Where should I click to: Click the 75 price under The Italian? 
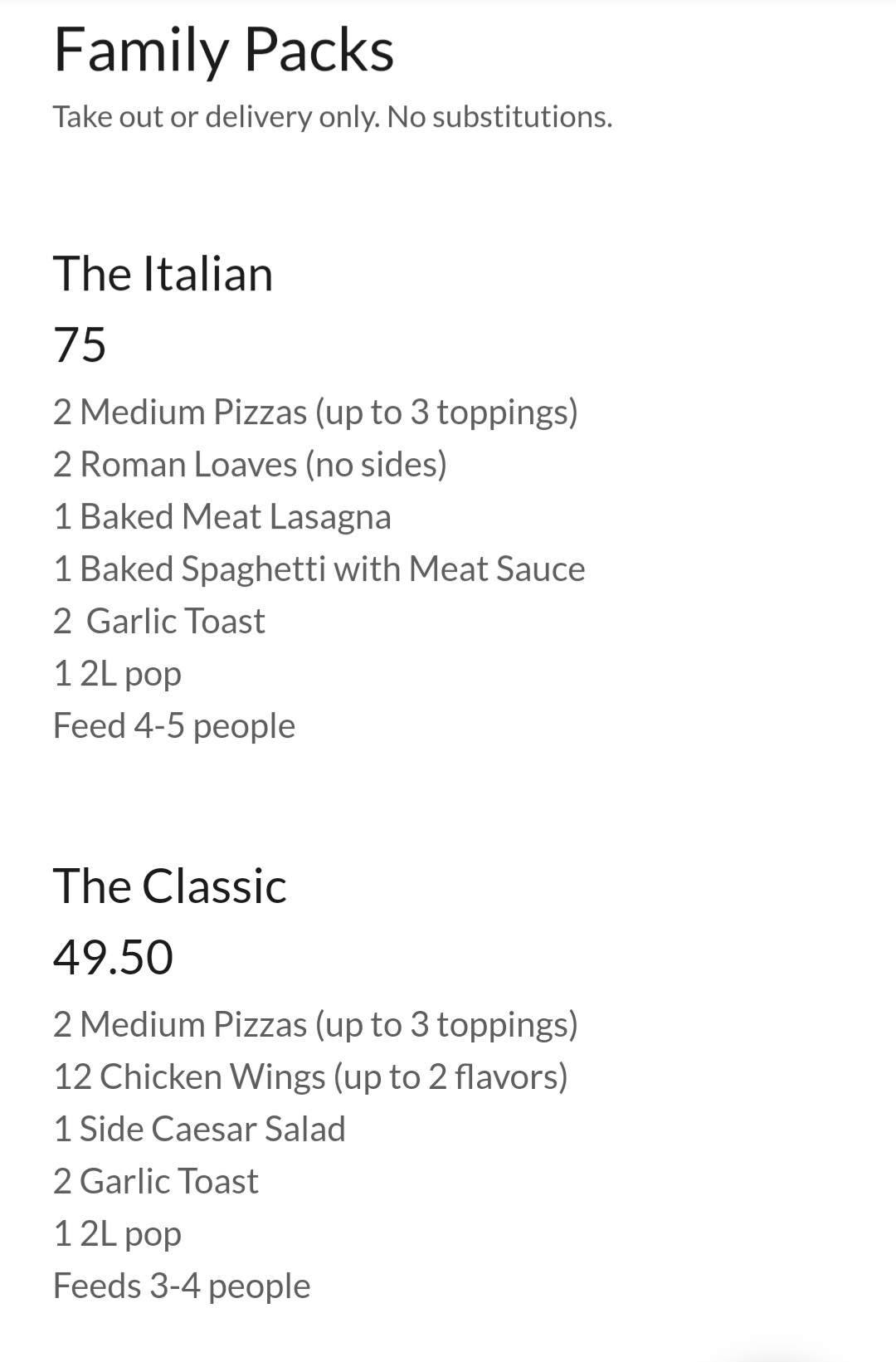click(80, 344)
